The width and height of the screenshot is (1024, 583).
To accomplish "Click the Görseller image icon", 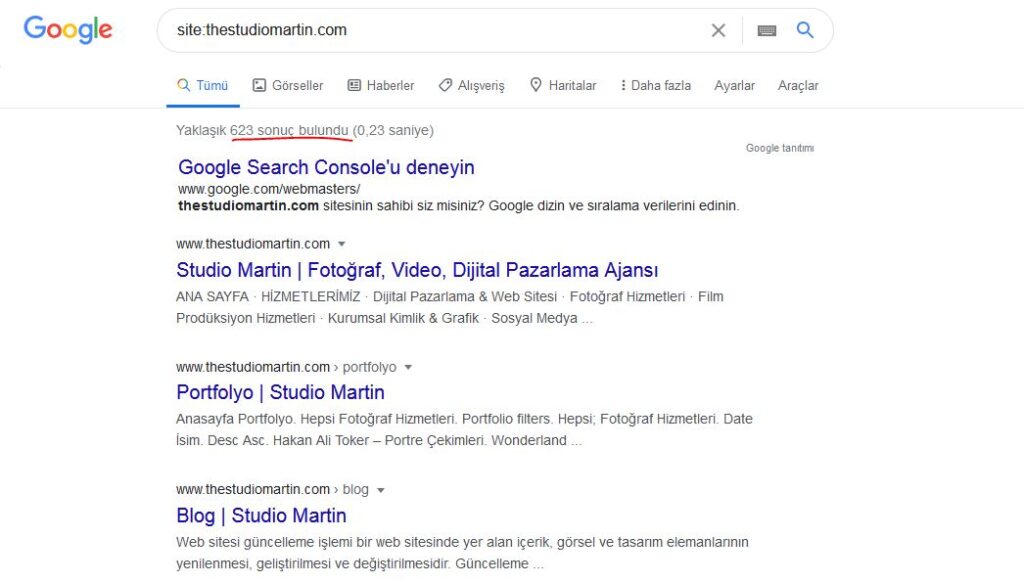I will 259,86.
